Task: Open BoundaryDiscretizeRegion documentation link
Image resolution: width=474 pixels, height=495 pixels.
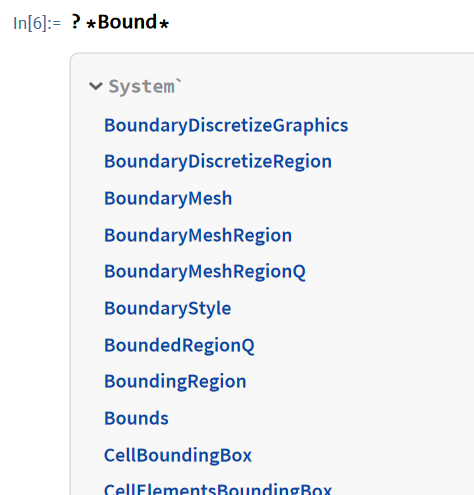Action: [x=218, y=162]
